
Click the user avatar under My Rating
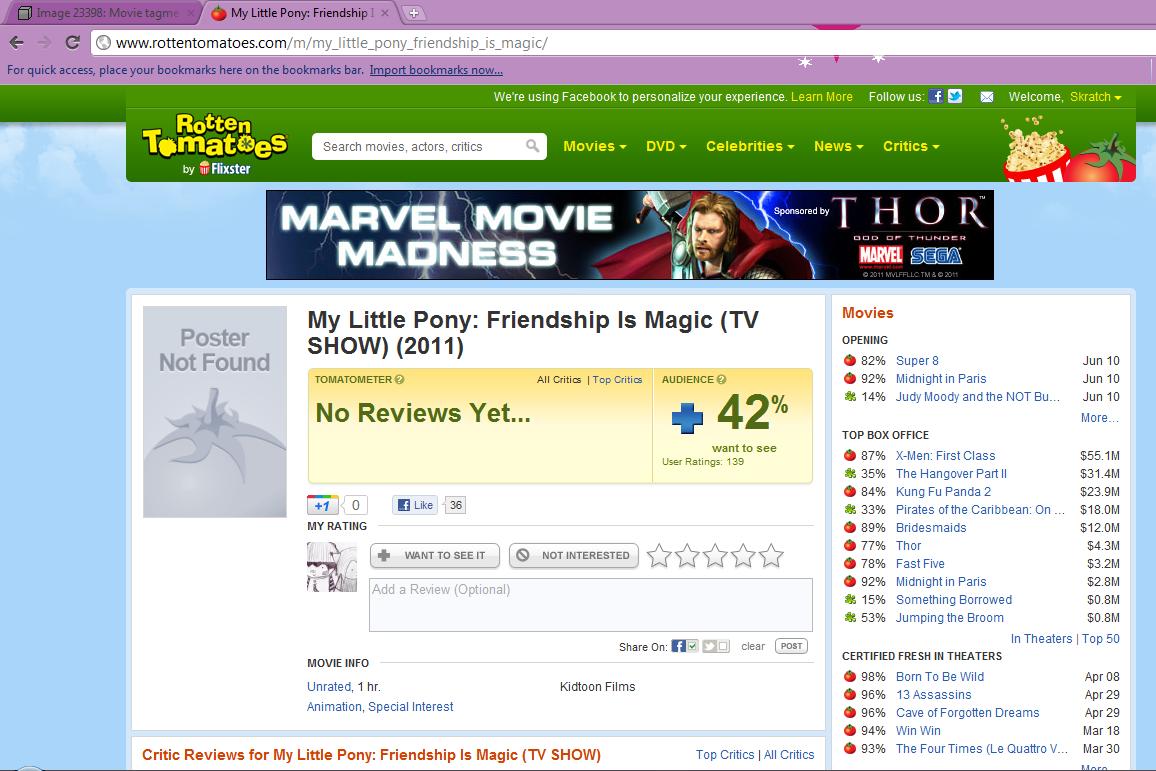pos(332,567)
